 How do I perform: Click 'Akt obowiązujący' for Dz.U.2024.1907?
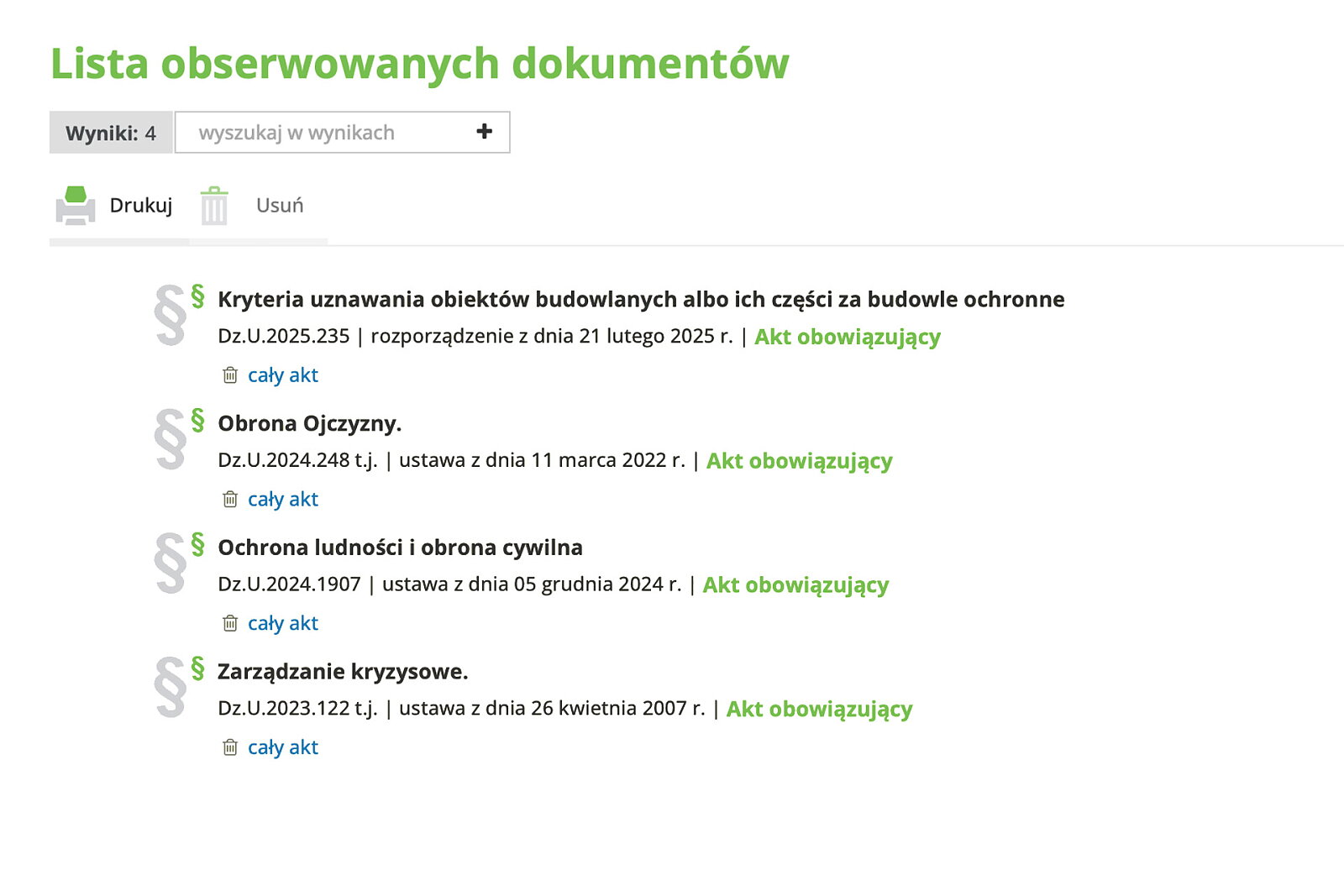tap(795, 585)
